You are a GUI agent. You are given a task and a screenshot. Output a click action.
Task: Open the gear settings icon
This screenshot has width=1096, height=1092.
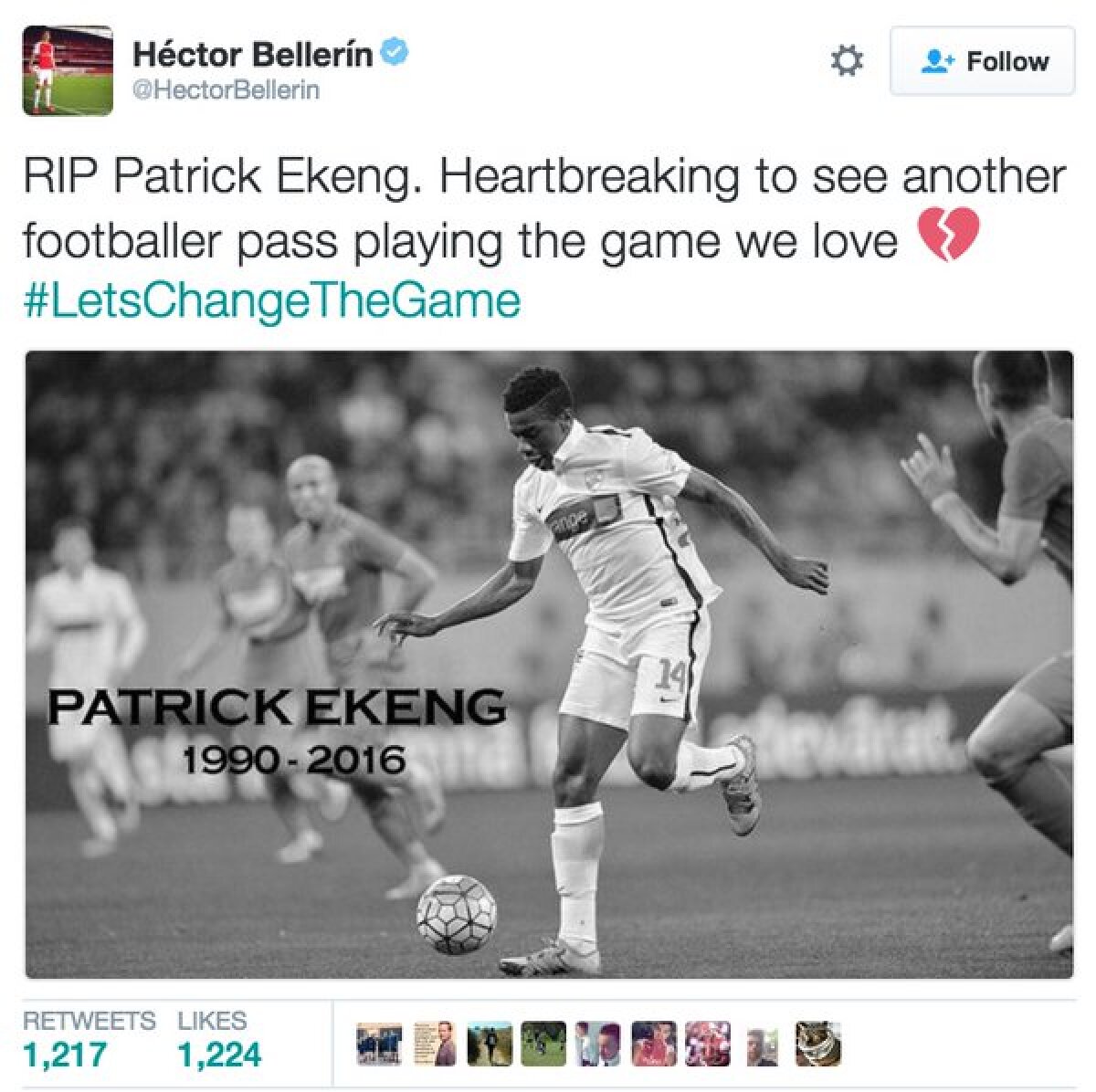[x=847, y=61]
